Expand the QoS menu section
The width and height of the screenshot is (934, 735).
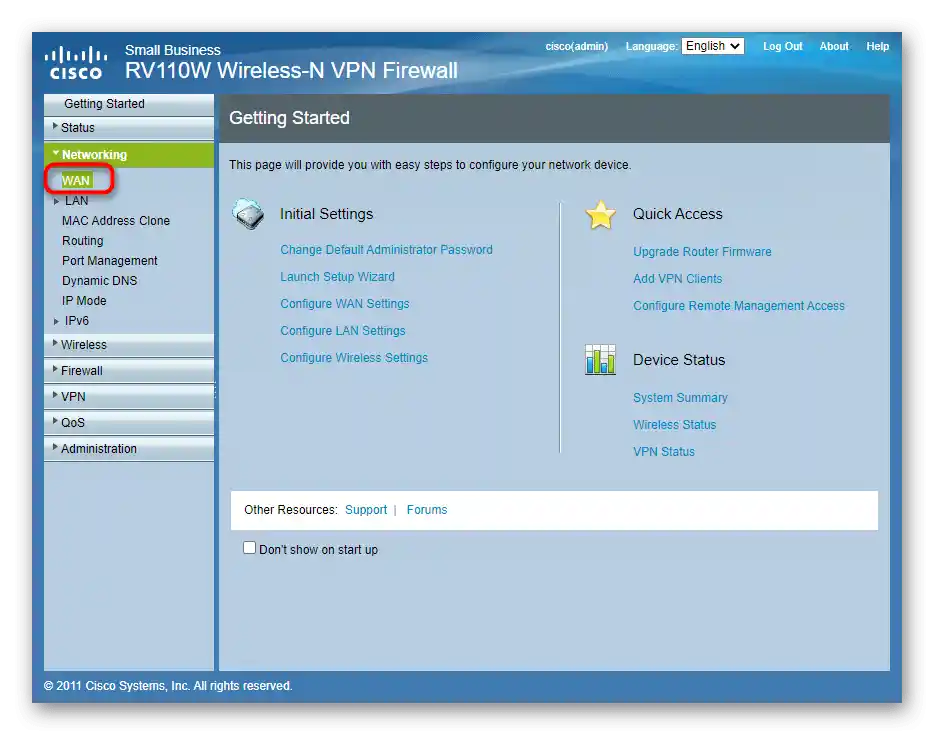129,423
